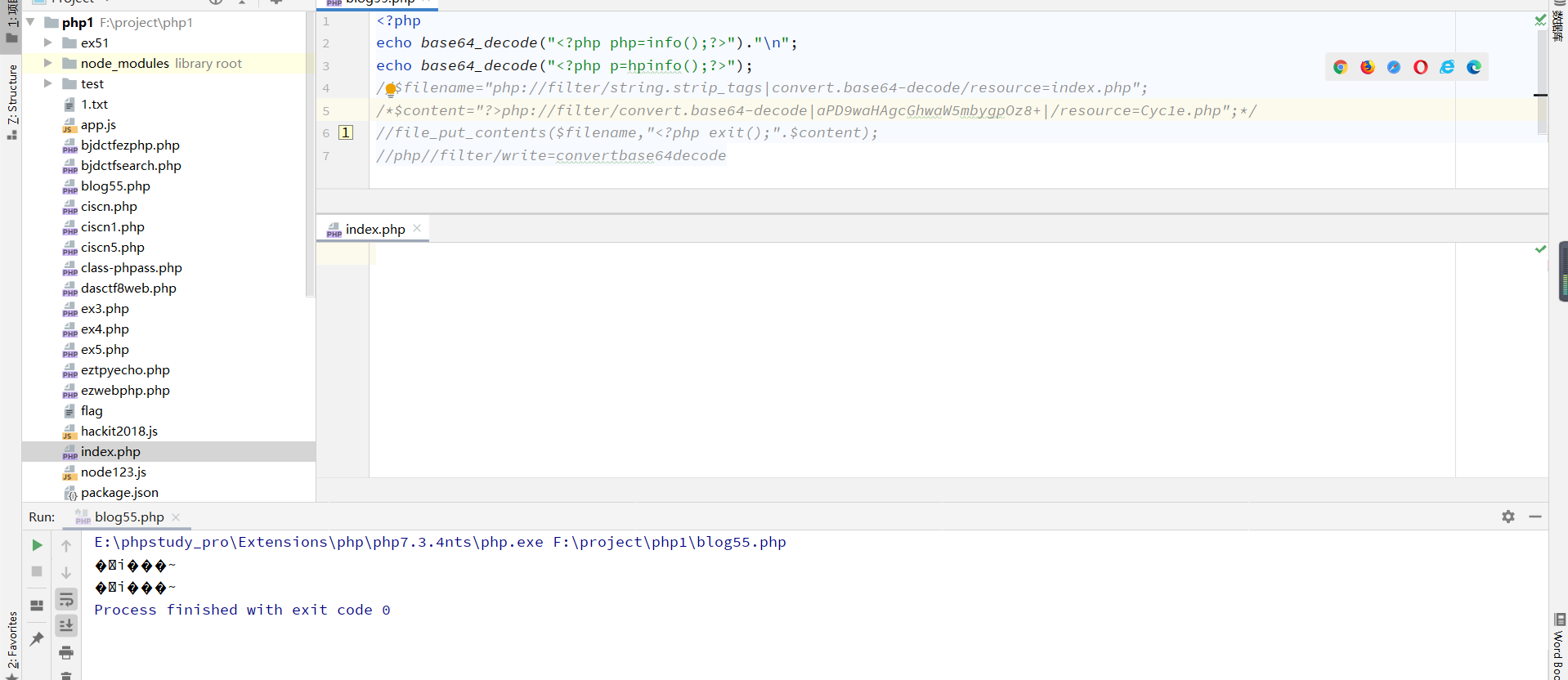Click the intention lightbulb on line 4
This screenshot has height=680, width=1568.
click(391, 89)
